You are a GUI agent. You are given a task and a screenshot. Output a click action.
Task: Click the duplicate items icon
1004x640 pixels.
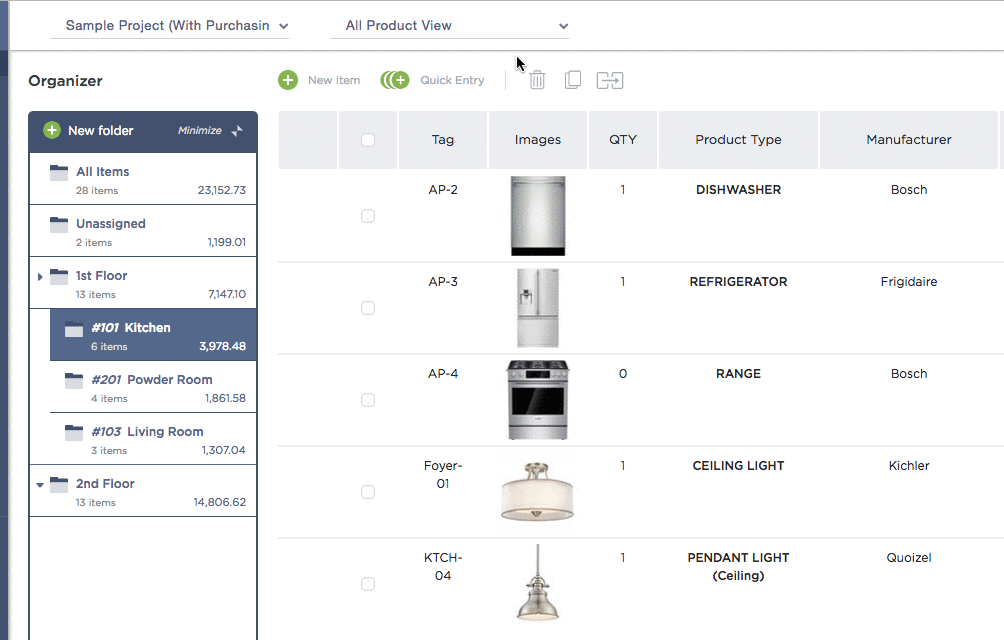[x=573, y=80]
